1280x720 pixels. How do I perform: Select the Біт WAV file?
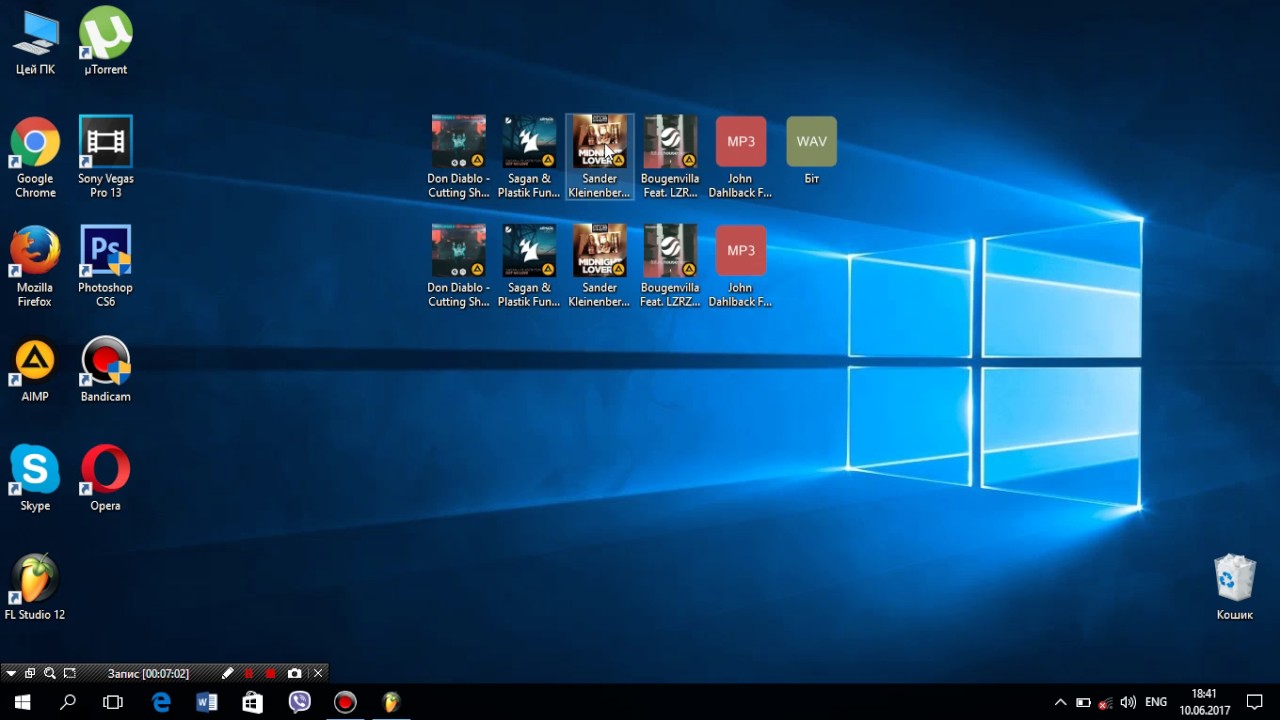[x=811, y=150]
